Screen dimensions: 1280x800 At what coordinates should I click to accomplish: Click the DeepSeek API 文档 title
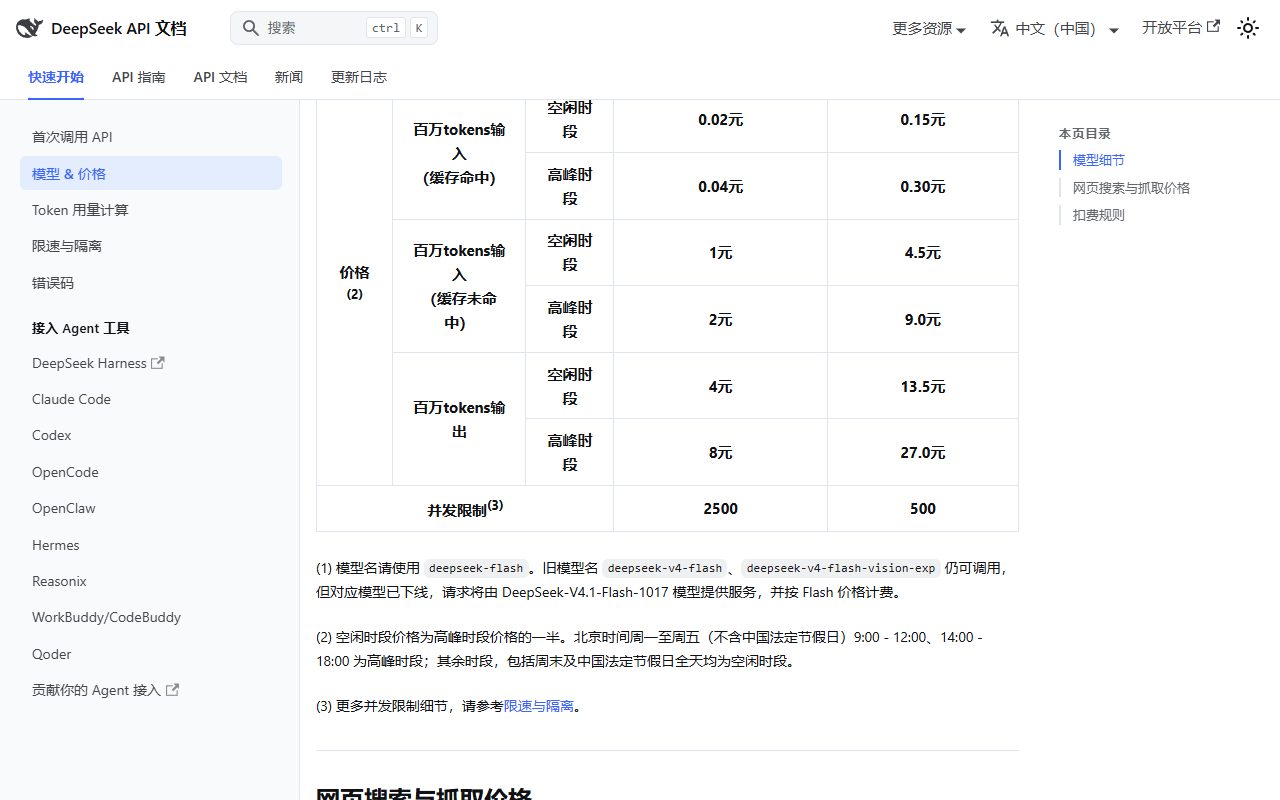tap(119, 28)
